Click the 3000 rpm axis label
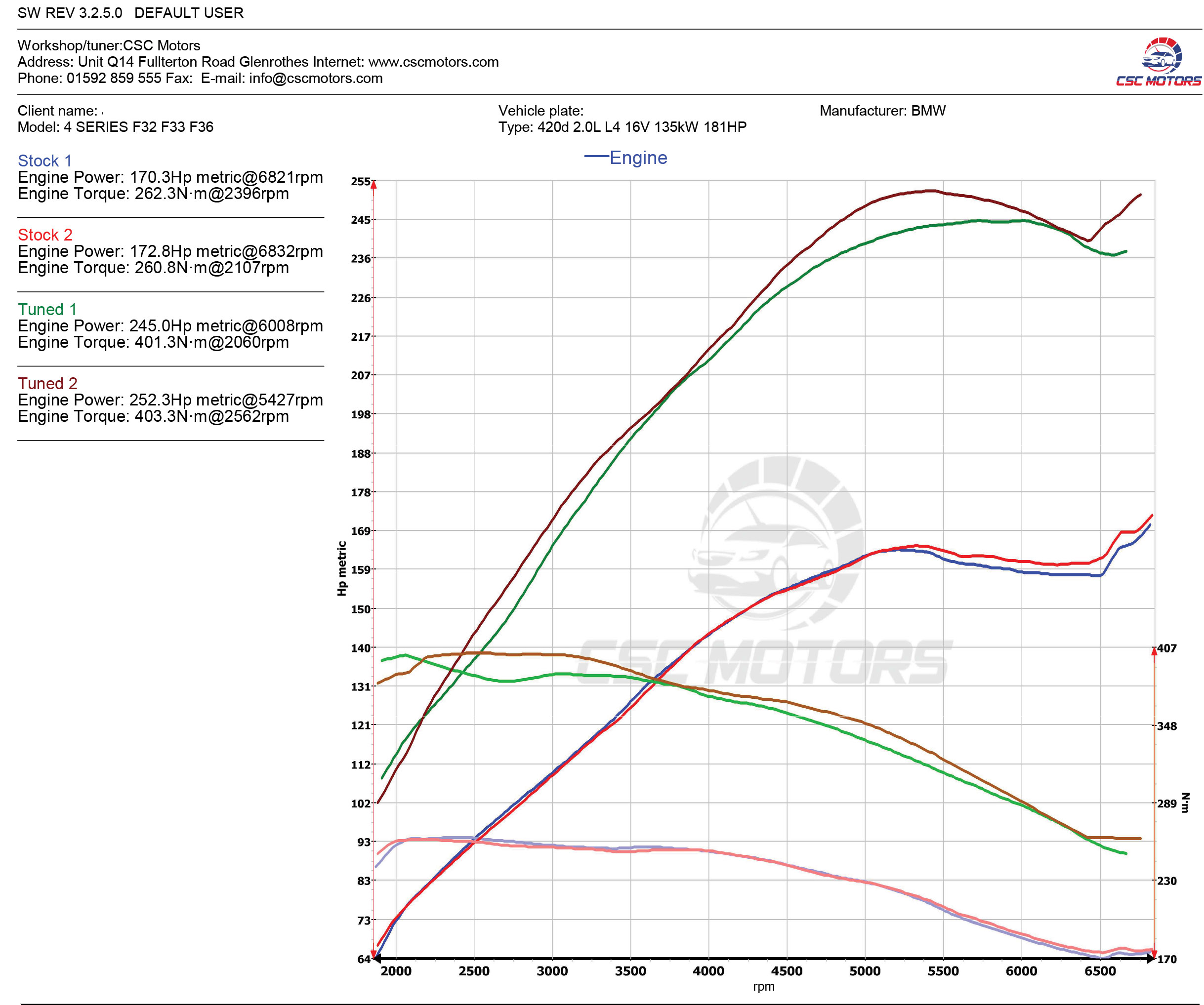This screenshot has height=1005, width=1204. click(552, 970)
